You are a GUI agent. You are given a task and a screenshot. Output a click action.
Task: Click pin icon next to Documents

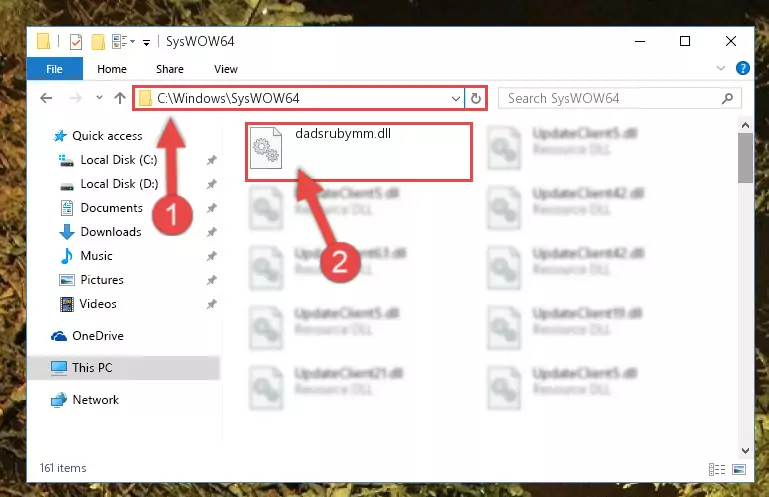[211, 208]
